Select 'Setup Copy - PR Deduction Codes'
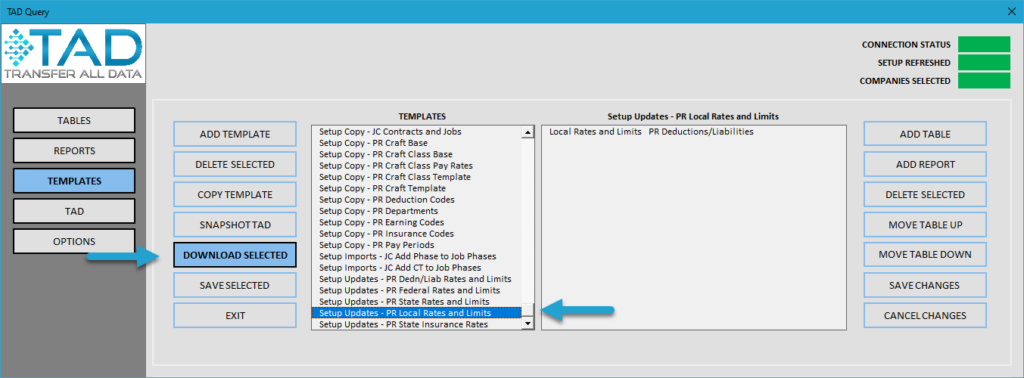Image resolution: width=1024 pixels, height=378 pixels. (x=417, y=199)
